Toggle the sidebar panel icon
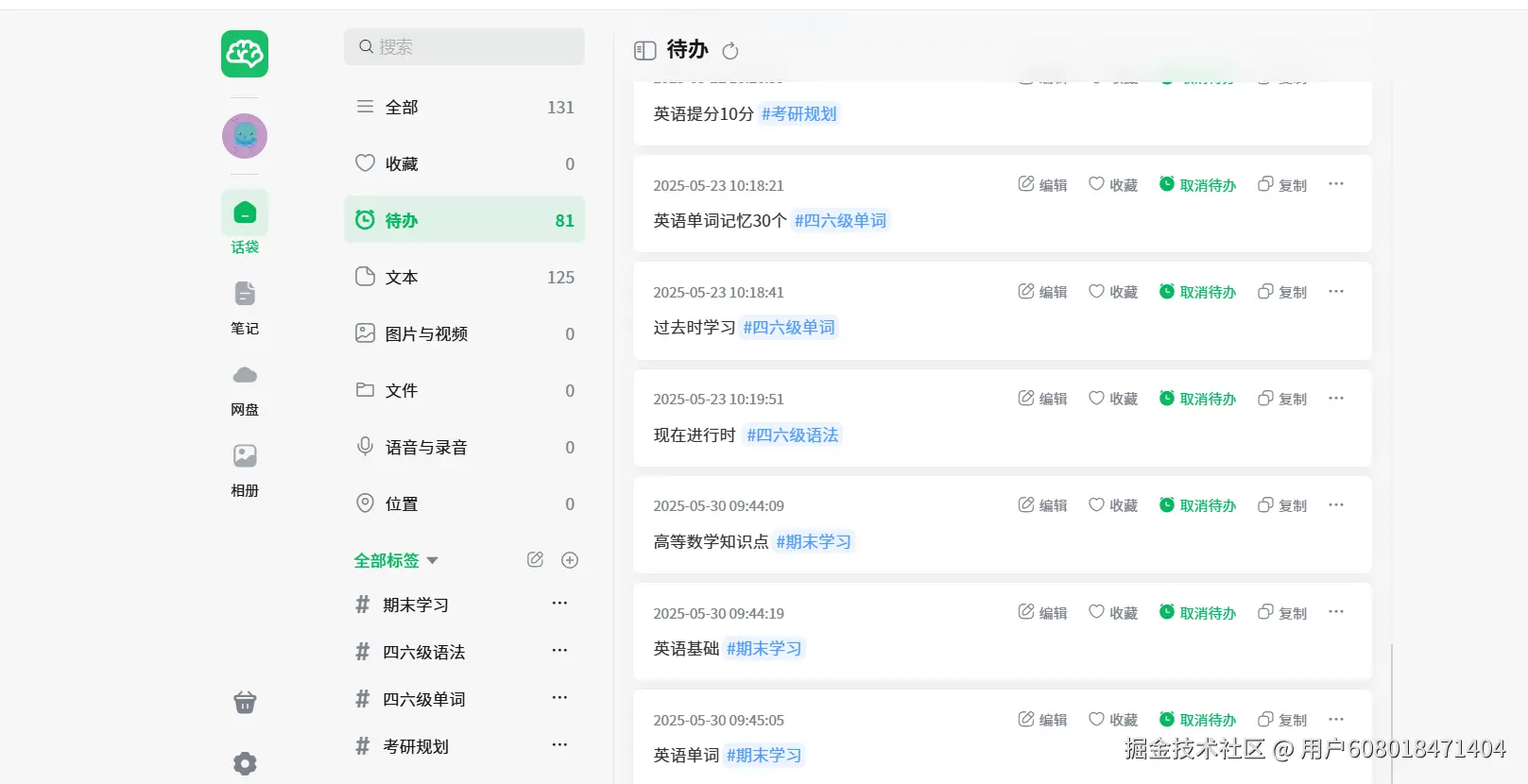The image size is (1528, 784). pos(645,50)
